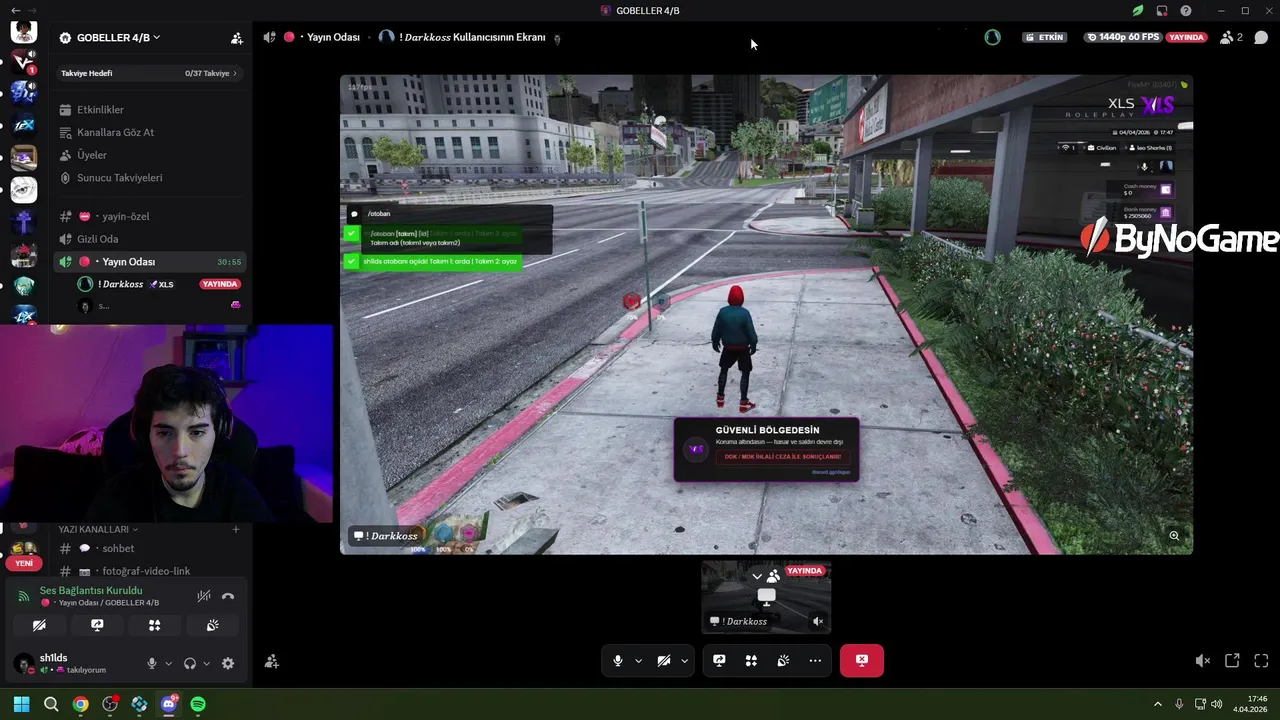Click the Yayın Odası / GOBELLER 4/B link
This screenshot has height=720, width=1280.
click(x=108, y=603)
